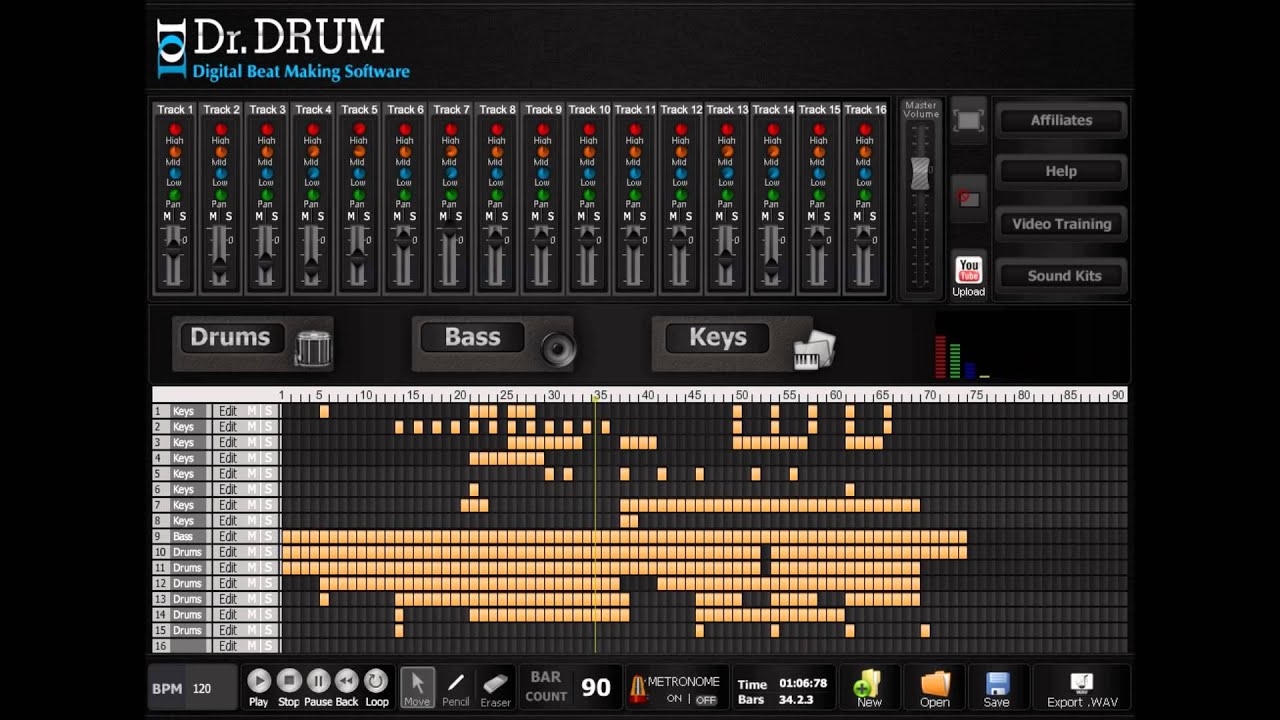The image size is (1280, 720).
Task: Click Track 9 Low EQ knob
Action: click(543, 174)
